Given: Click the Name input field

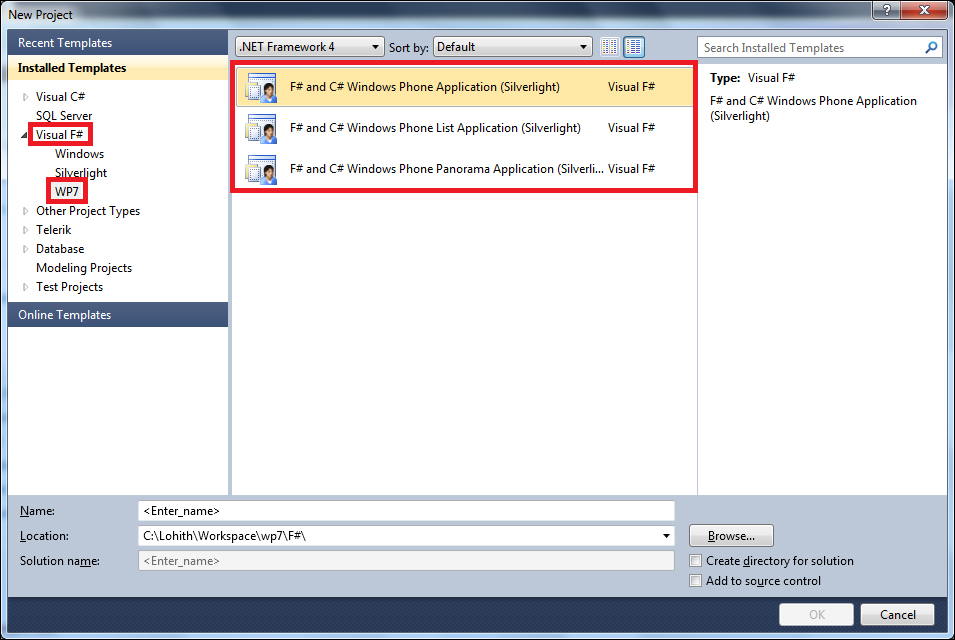Looking at the screenshot, I should point(406,511).
